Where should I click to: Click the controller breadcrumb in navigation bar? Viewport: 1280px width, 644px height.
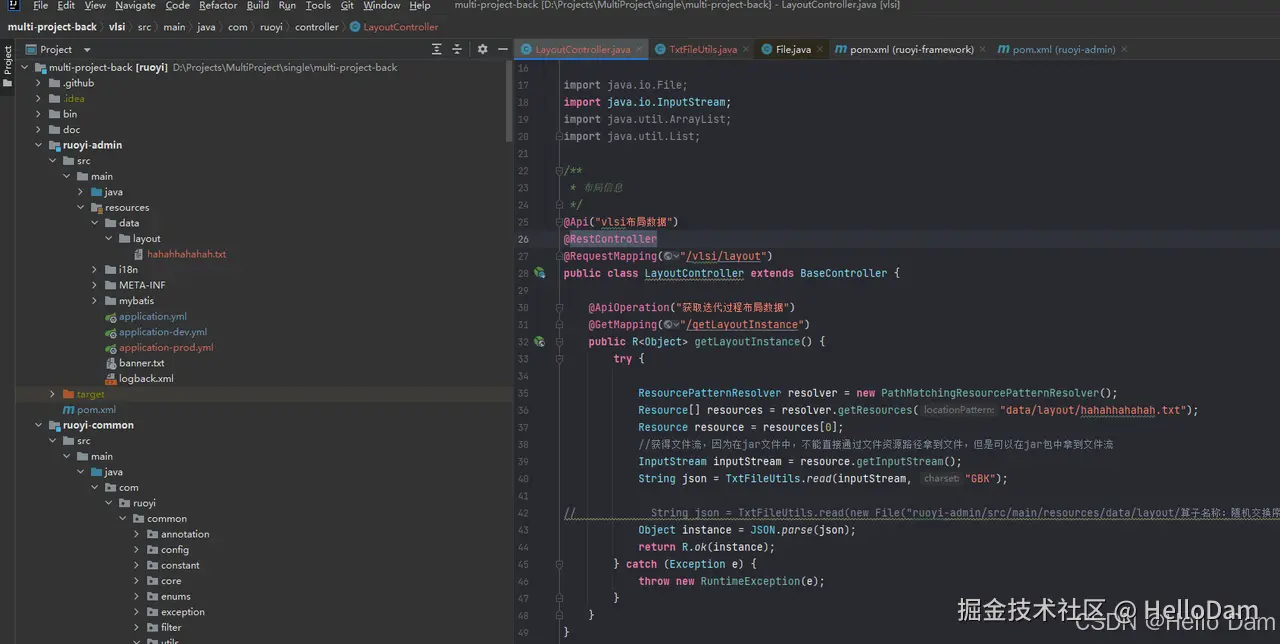tap(316, 27)
